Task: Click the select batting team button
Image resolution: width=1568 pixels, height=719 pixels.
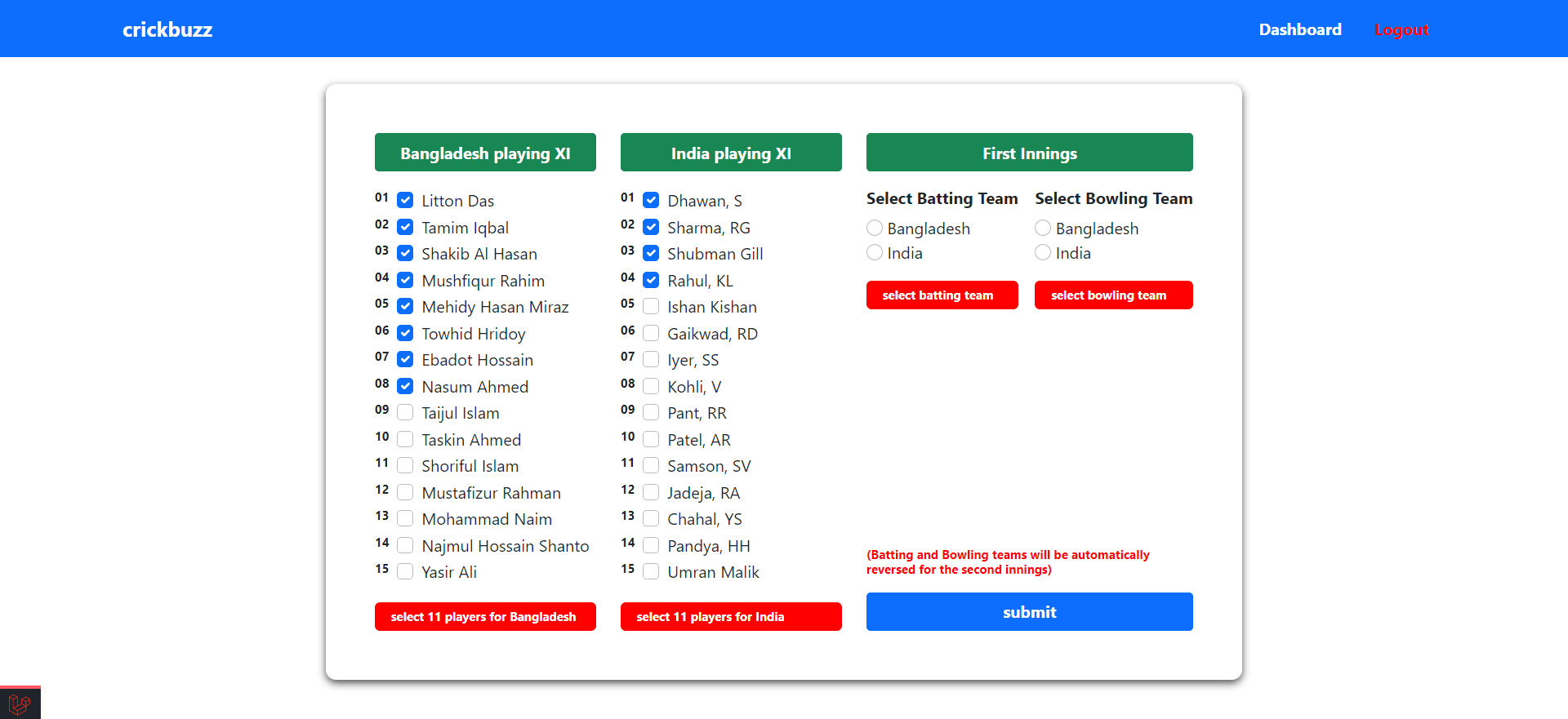Action: (942, 295)
